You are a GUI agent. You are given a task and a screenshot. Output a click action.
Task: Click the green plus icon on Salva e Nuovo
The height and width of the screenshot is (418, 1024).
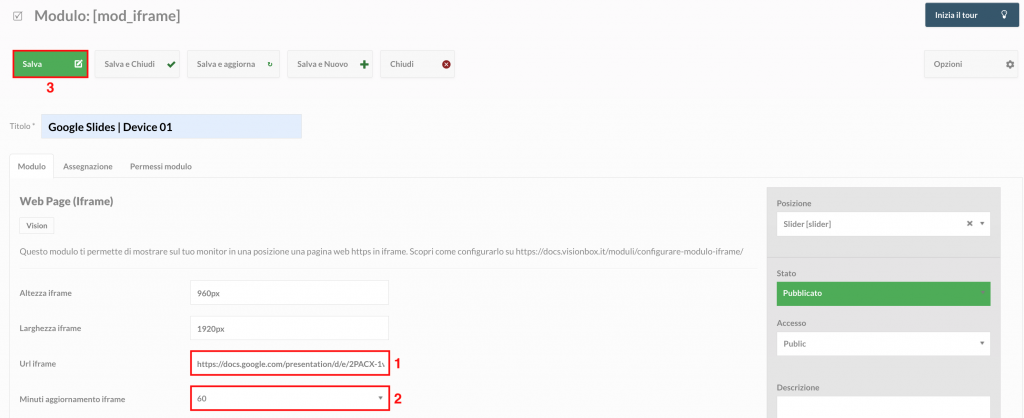(364, 64)
